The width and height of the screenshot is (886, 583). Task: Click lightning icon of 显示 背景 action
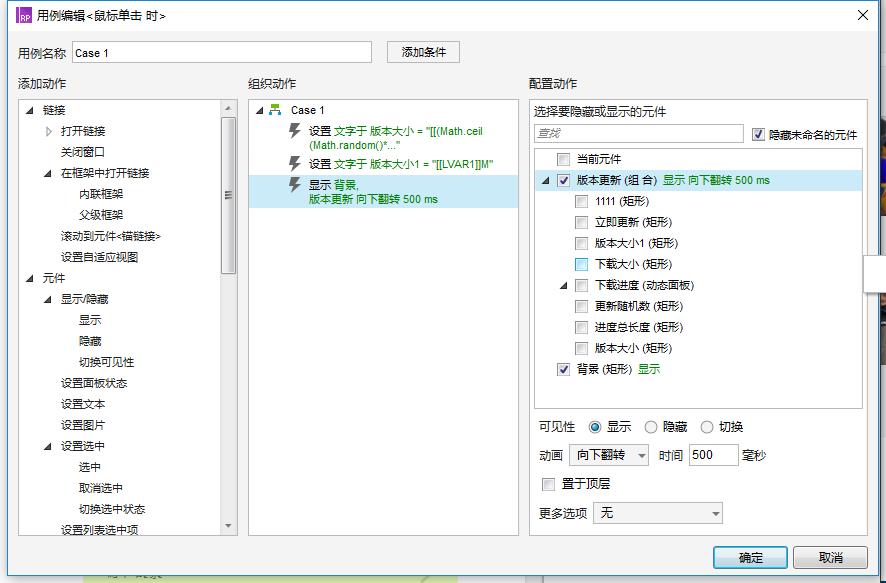point(294,184)
